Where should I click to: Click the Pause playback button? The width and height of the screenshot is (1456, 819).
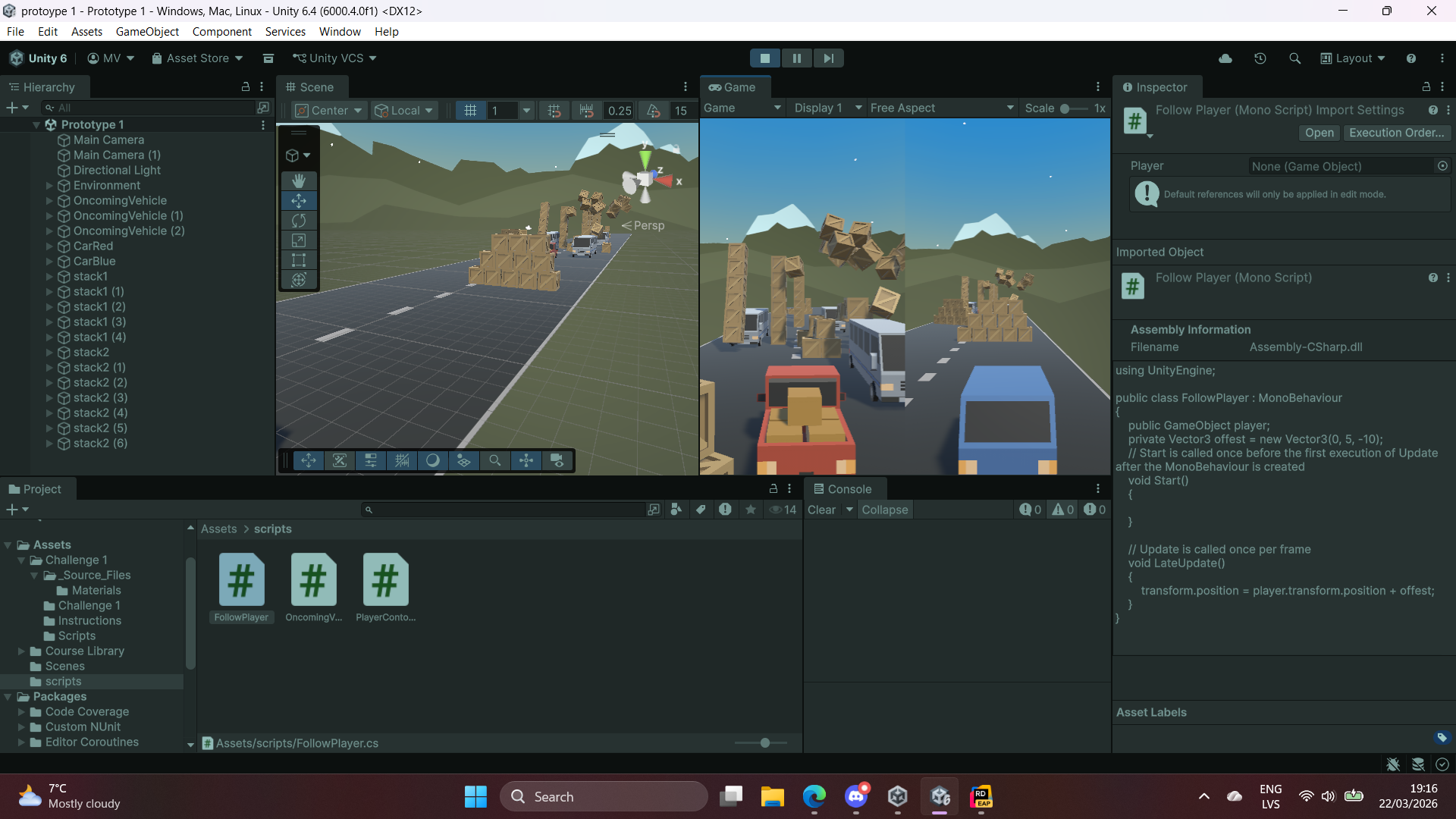(796, 58)
